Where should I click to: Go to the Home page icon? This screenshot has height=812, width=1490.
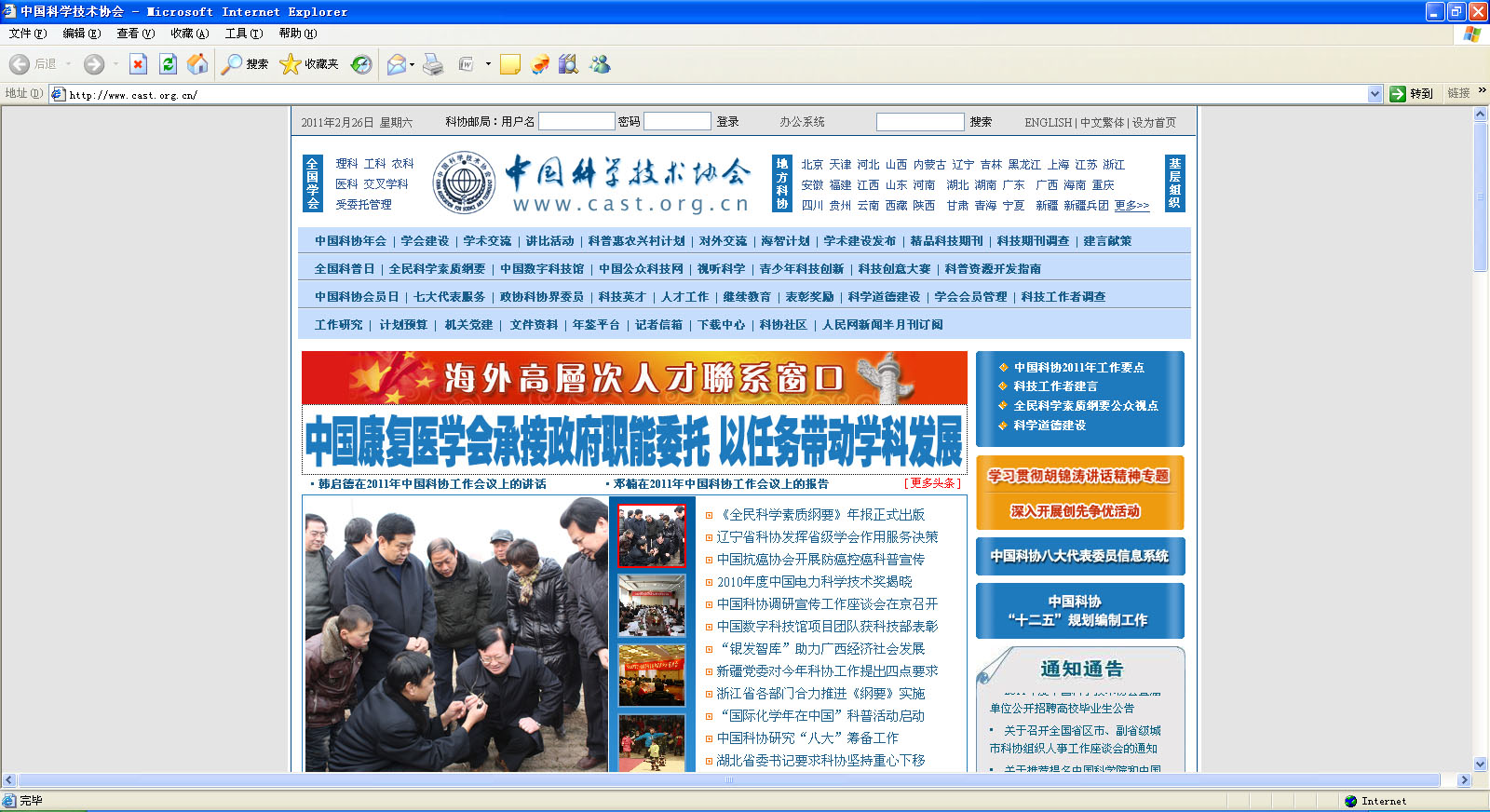pos(197,64)
